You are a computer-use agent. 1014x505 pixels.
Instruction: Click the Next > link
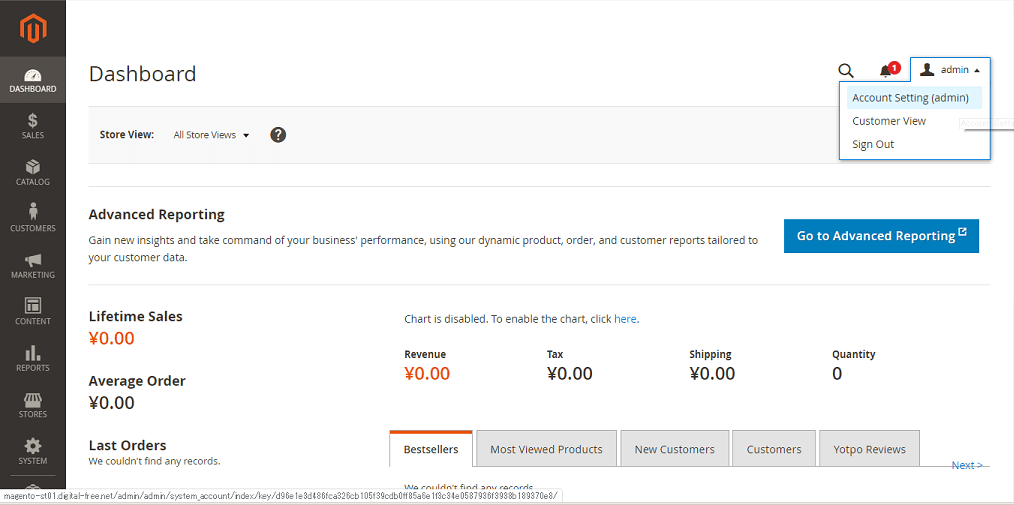(x=967, y=466)
